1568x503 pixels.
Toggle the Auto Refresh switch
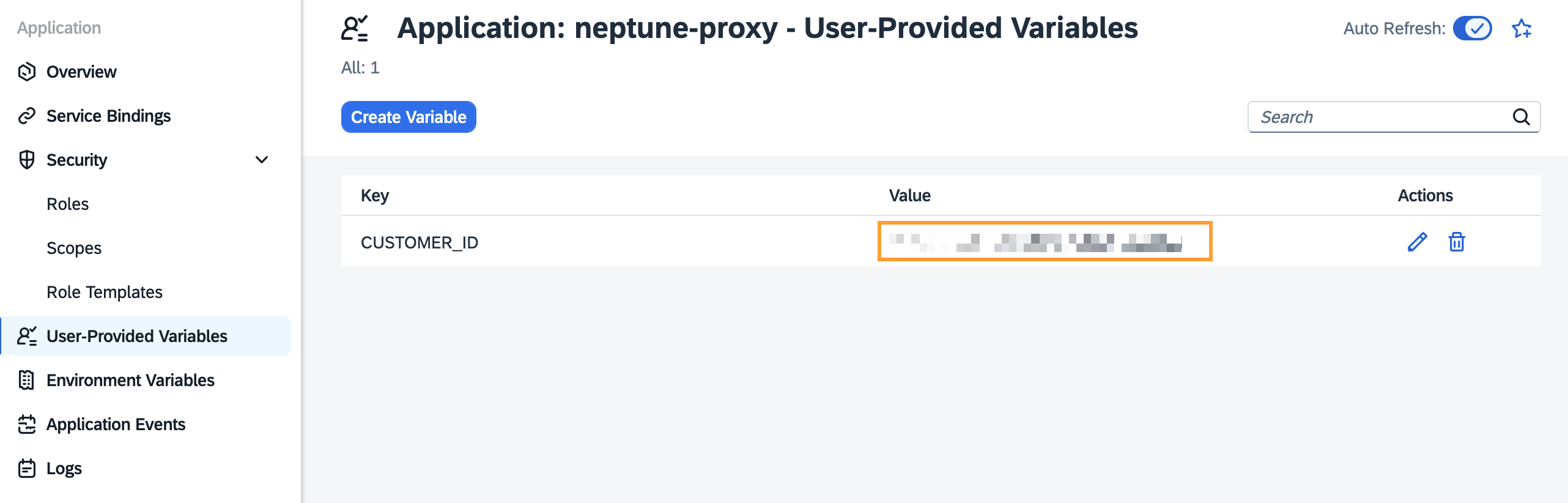point(1472,28)
